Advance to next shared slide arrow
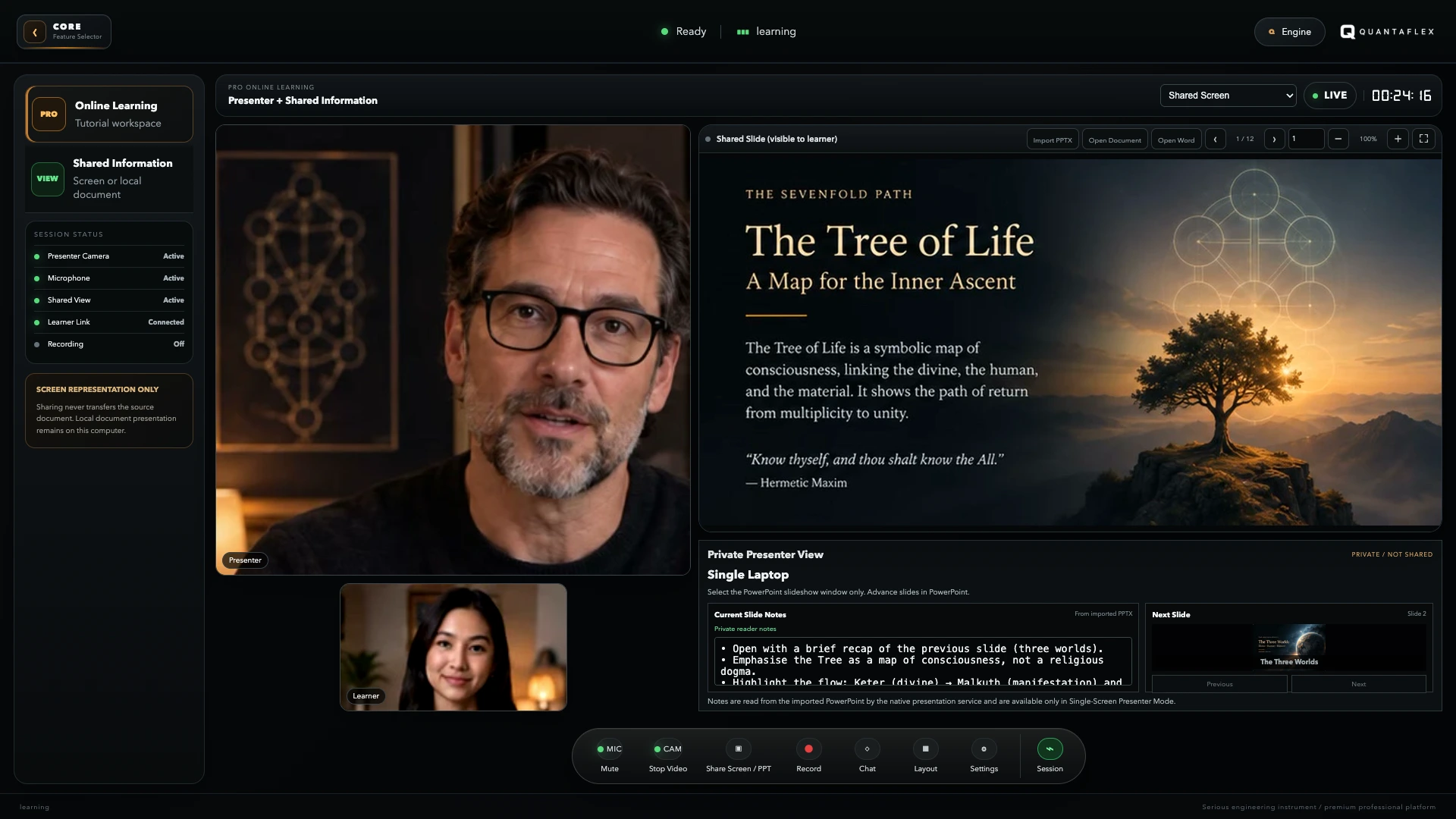Screen dimensions: 1456x819 [x=1274, y=139]
